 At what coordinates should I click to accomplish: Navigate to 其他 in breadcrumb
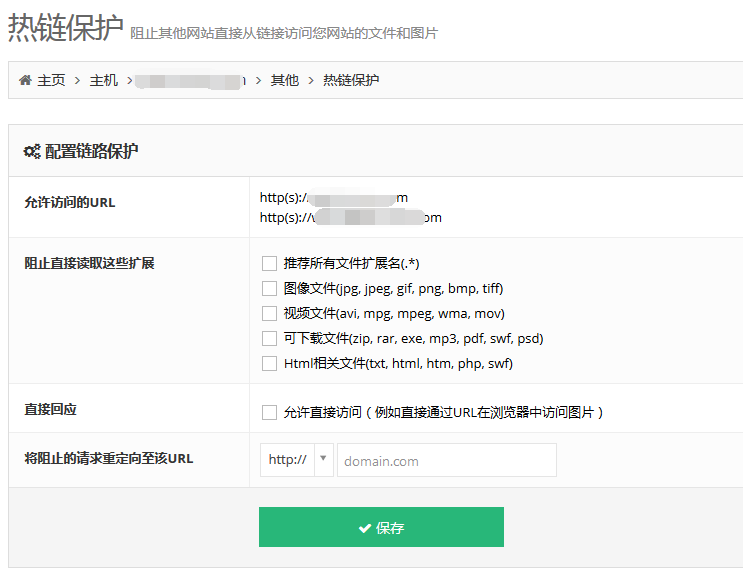pyautogui.click(x=284, y=80)
